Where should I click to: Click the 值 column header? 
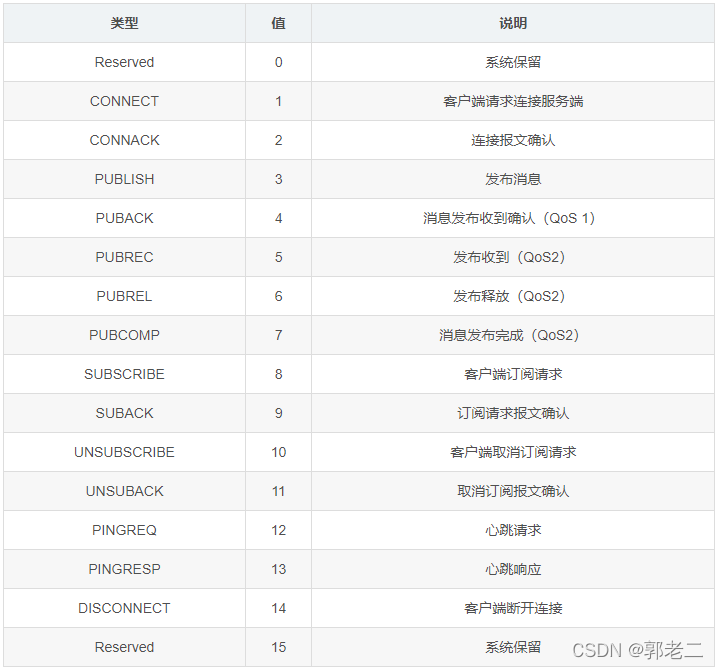click(278, 23)
